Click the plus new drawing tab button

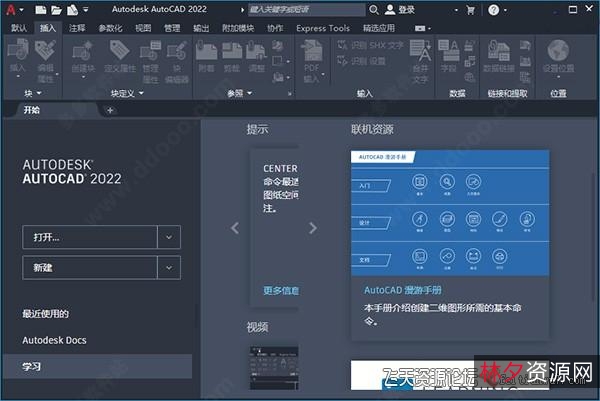110,110
